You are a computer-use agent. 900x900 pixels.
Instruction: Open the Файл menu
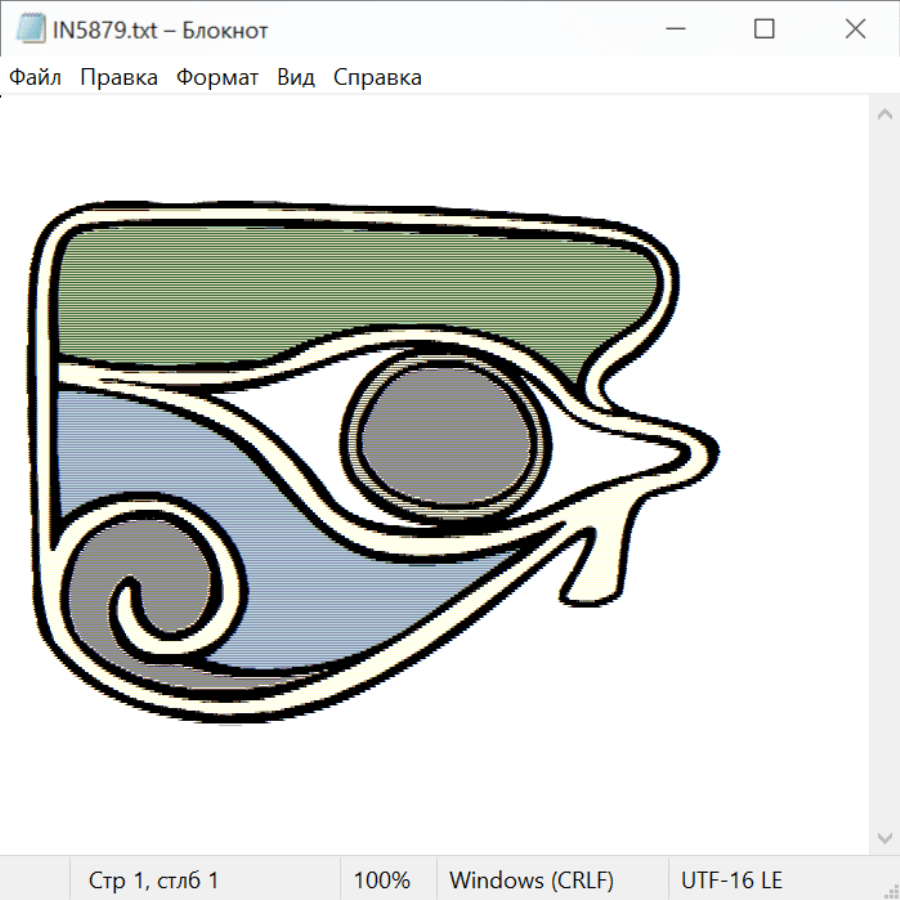35,77
